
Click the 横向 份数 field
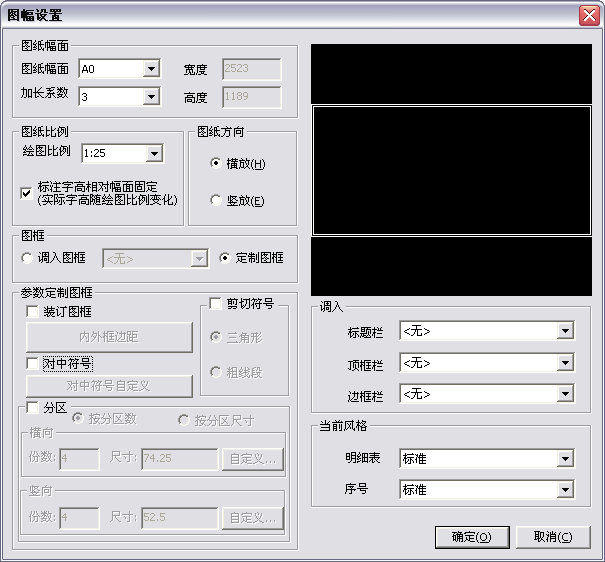point(79,459)
